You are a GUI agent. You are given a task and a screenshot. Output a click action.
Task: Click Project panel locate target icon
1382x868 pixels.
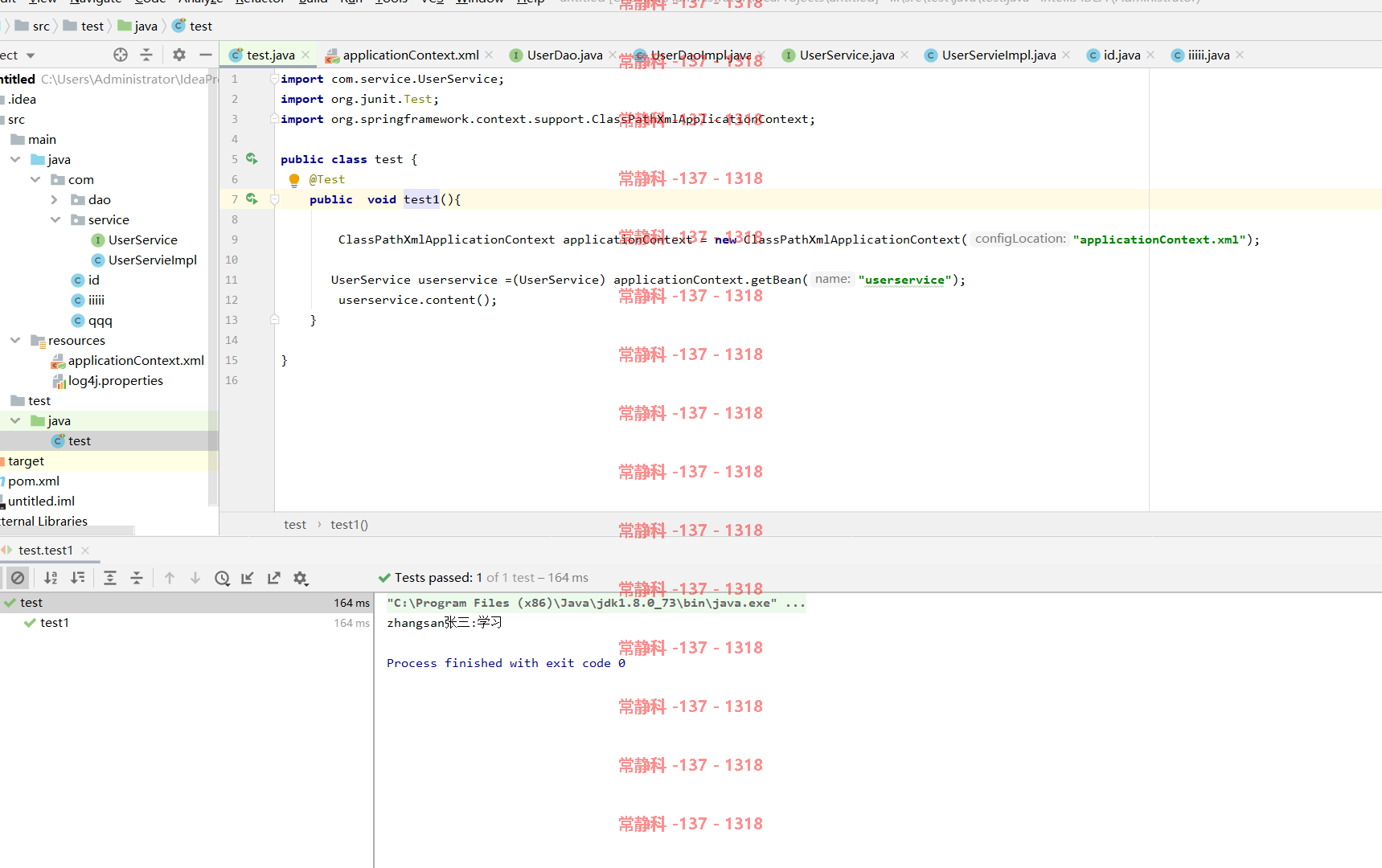click(x=121, y=55)
